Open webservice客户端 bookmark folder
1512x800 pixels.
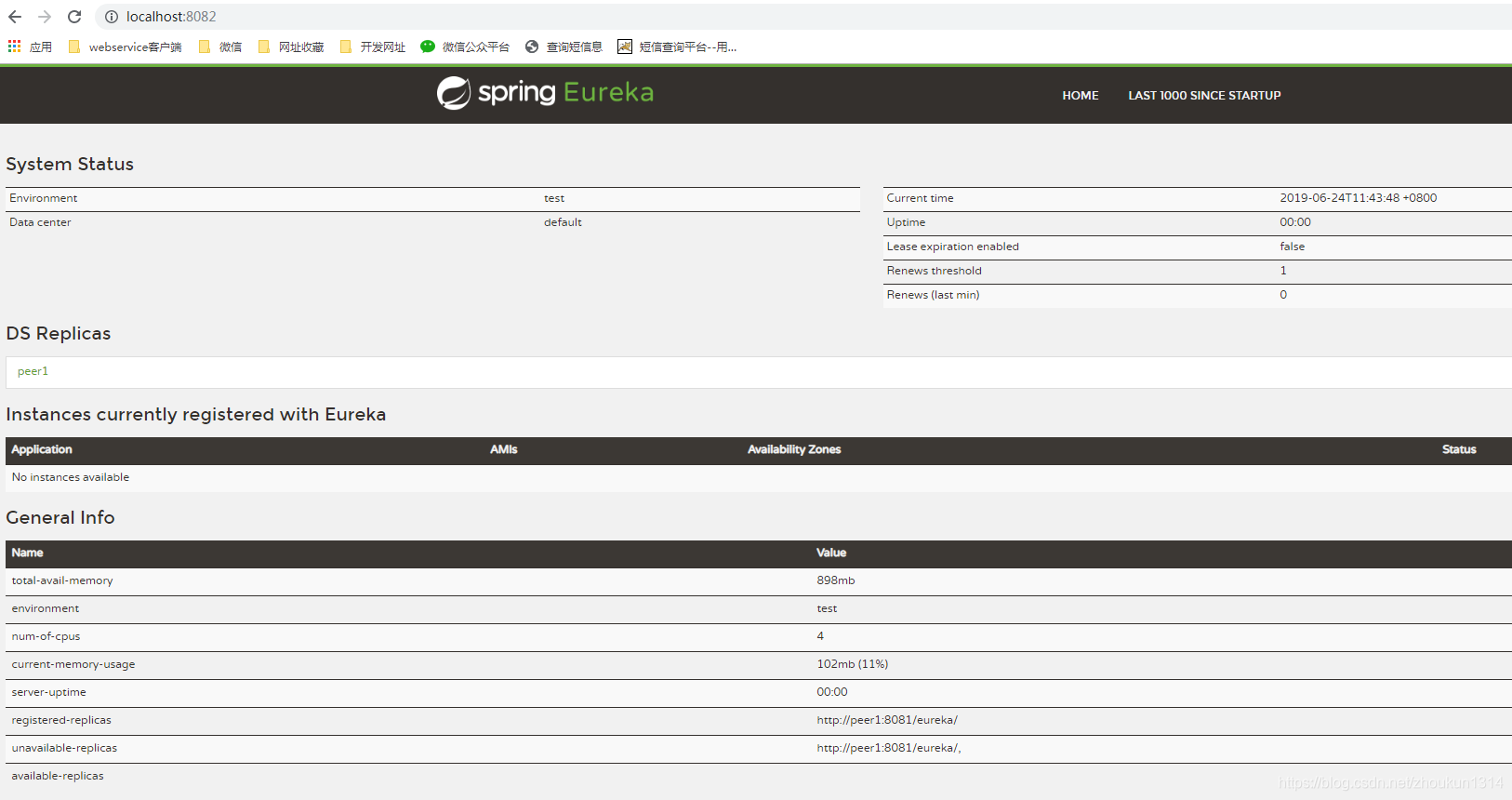pyautogui.click(x=126, y=47)
